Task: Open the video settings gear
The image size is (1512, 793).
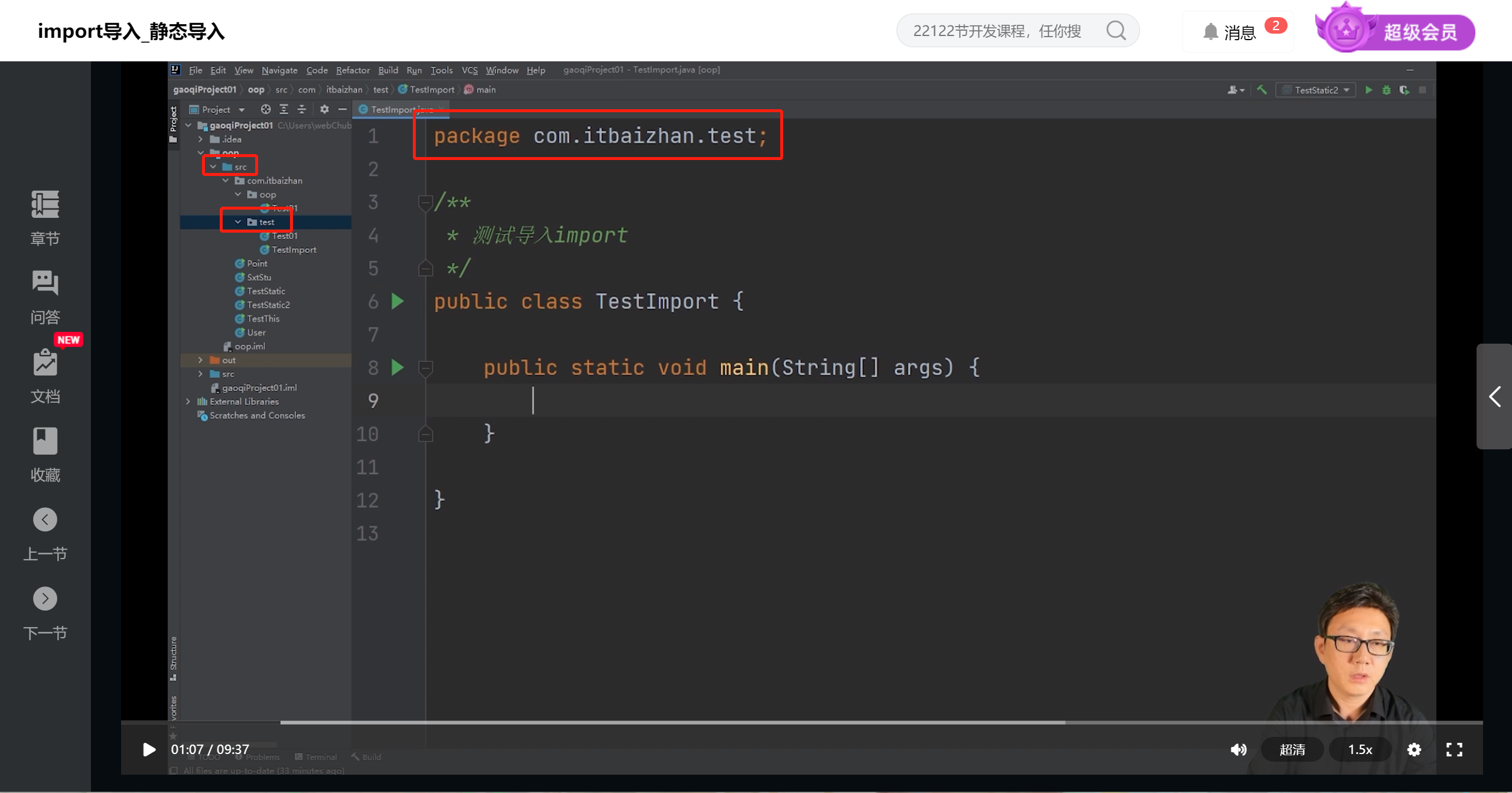Action: pos(1414,749)
